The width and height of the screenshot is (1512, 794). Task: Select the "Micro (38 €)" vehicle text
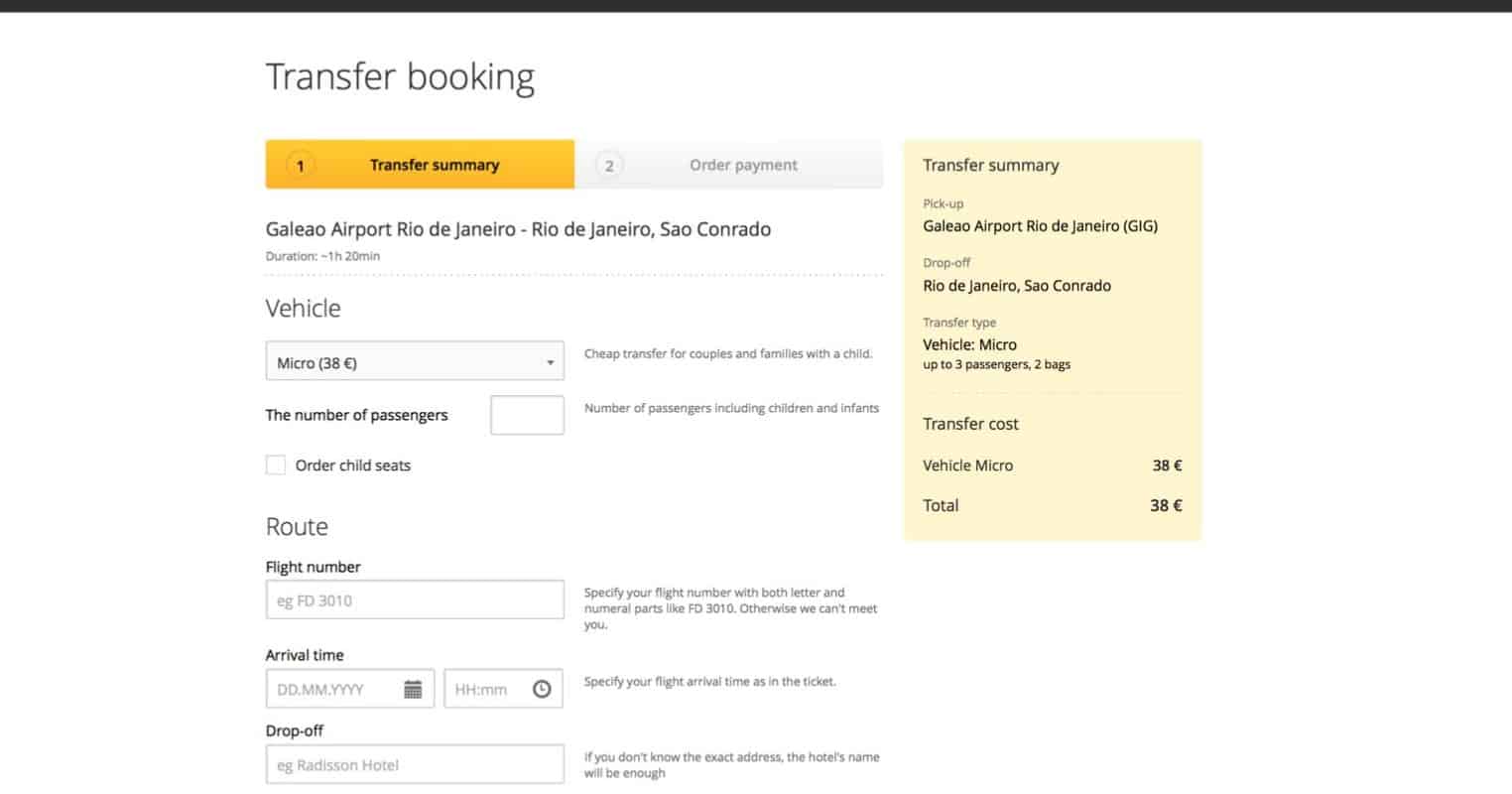(x=317, y=363)
